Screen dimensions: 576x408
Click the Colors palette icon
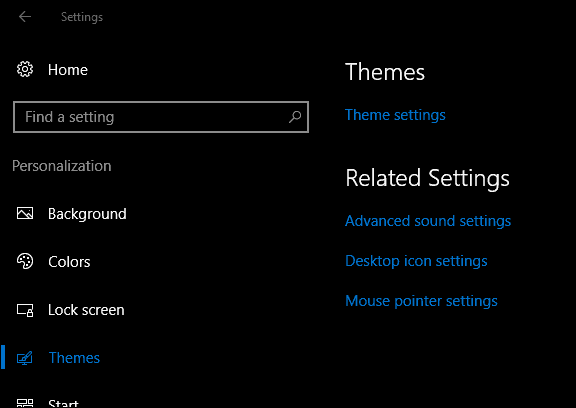tap(25, 261)
